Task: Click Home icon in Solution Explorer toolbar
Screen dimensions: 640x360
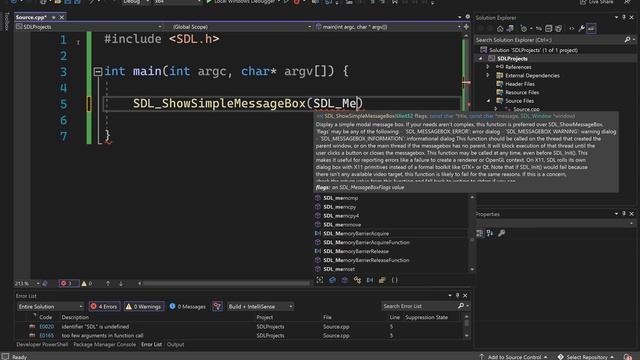Action: [x=500, y=29]
